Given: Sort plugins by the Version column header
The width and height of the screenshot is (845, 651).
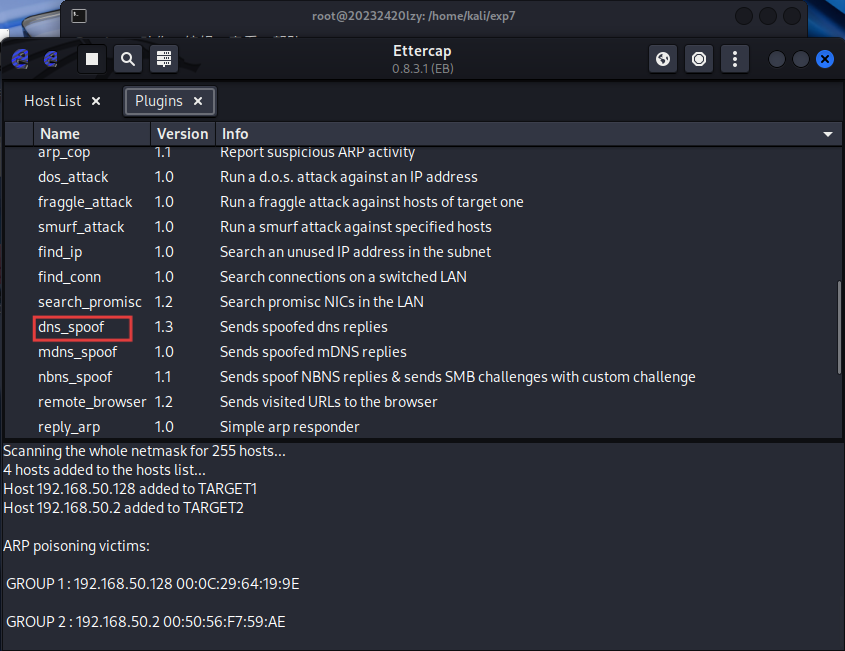Looking at the screenshot, I should tap(183, 134).
